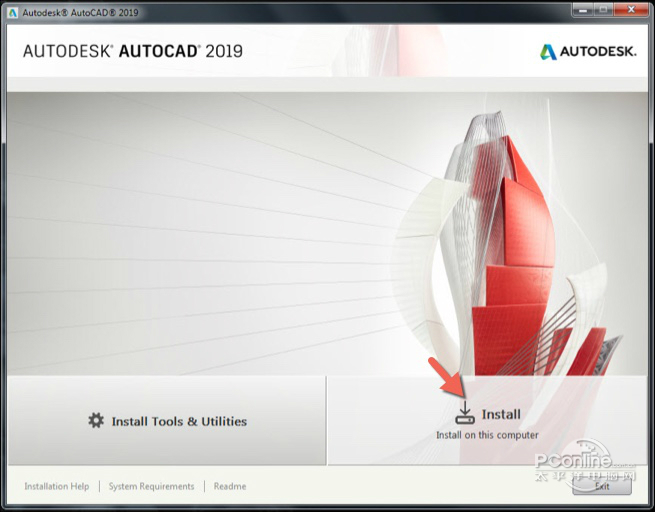
Task: Open Install Tools & Utilities
Action: [167, 421]
